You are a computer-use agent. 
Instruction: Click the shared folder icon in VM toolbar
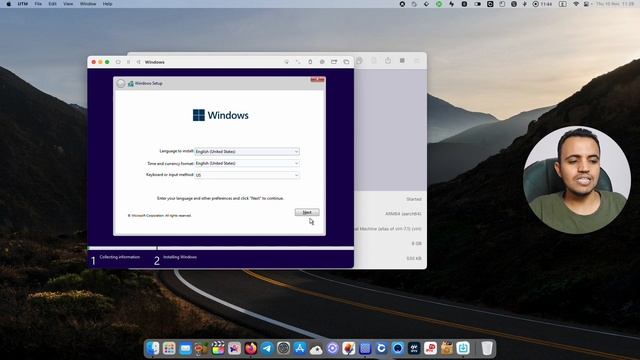[x=334, y=62]
